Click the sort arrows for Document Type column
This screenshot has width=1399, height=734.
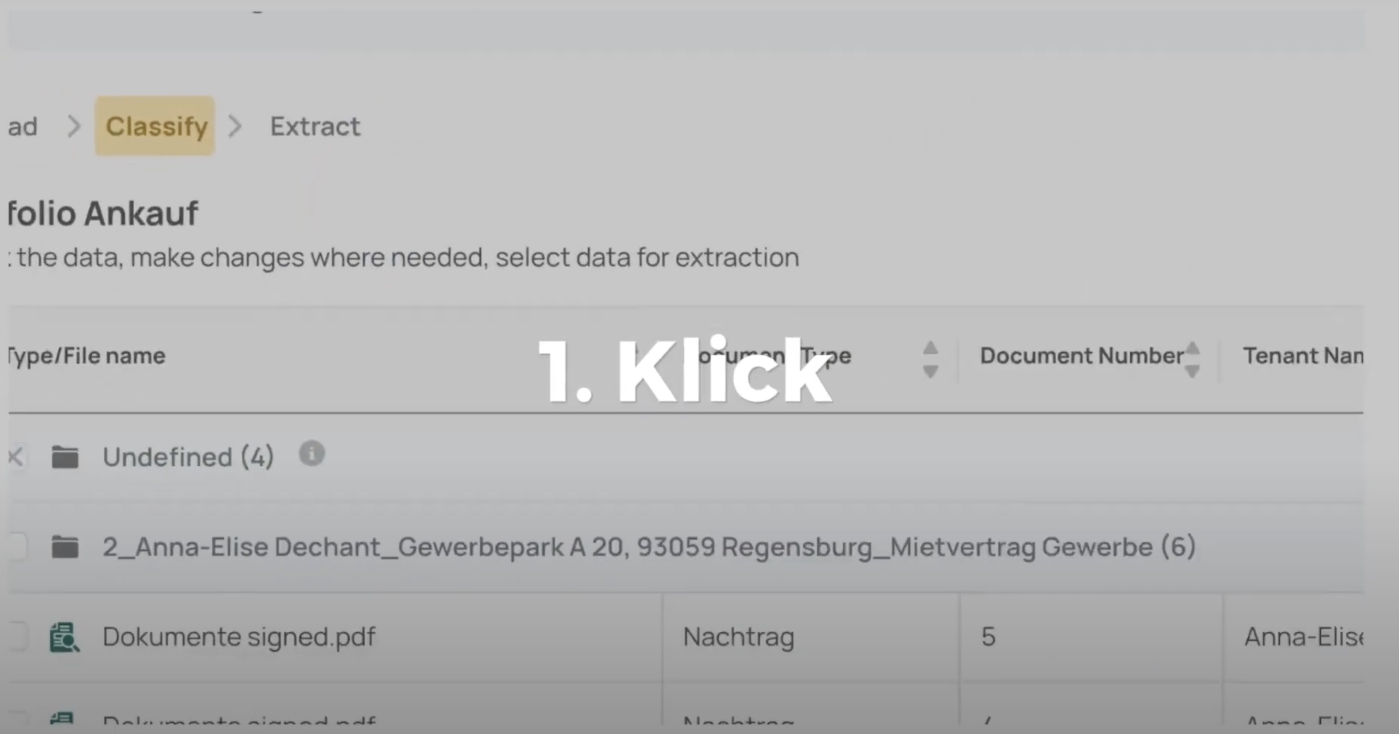click(930, 359)
